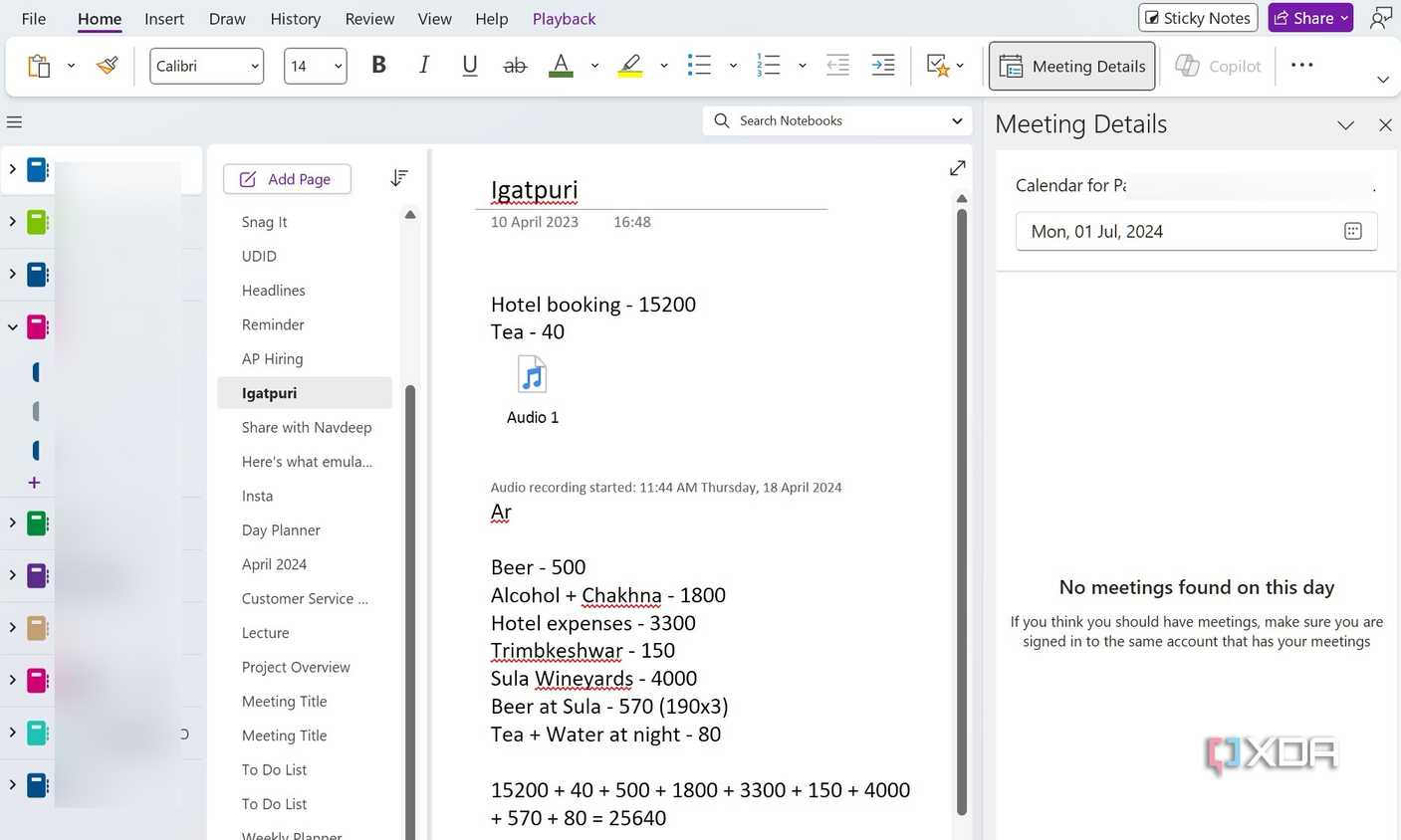Open font color dropdown arrow

pos(594,67)
